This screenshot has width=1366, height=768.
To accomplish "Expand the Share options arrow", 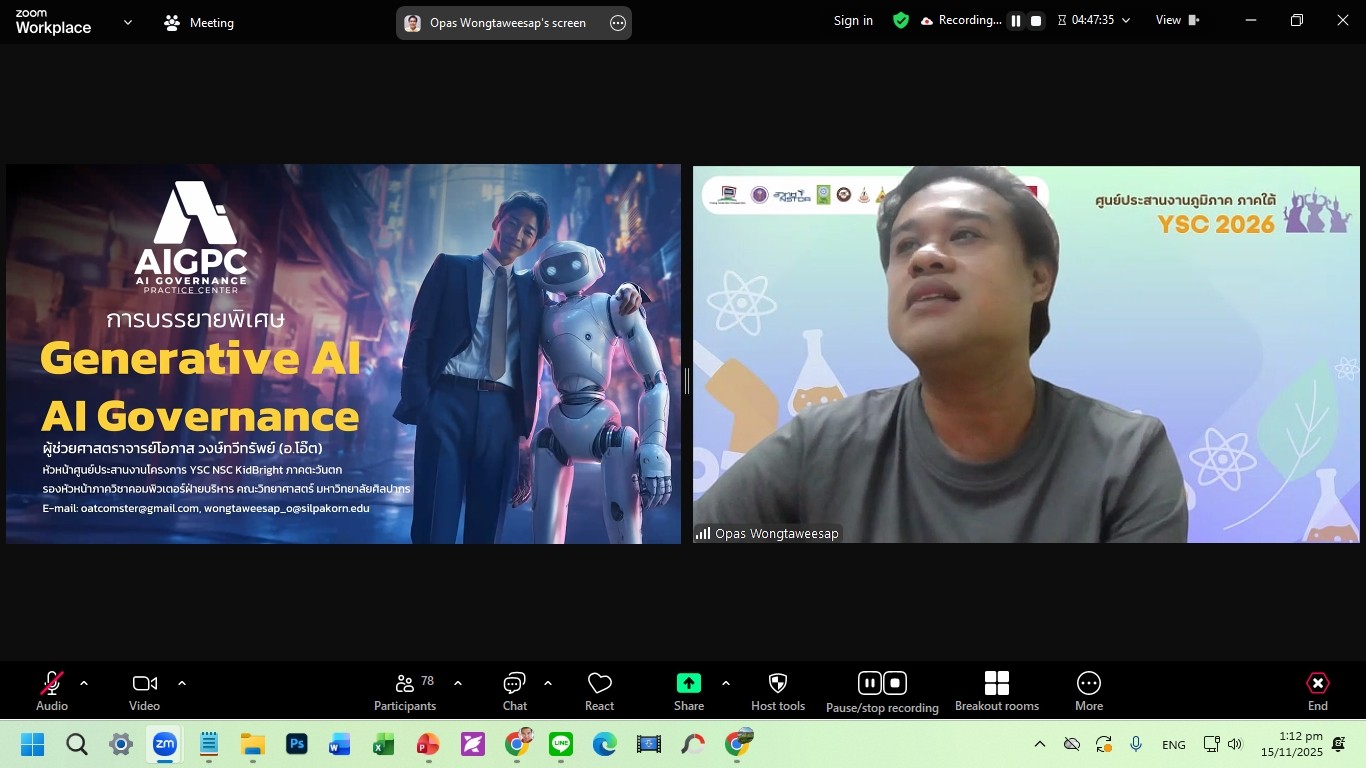I will tap(726, 683).
